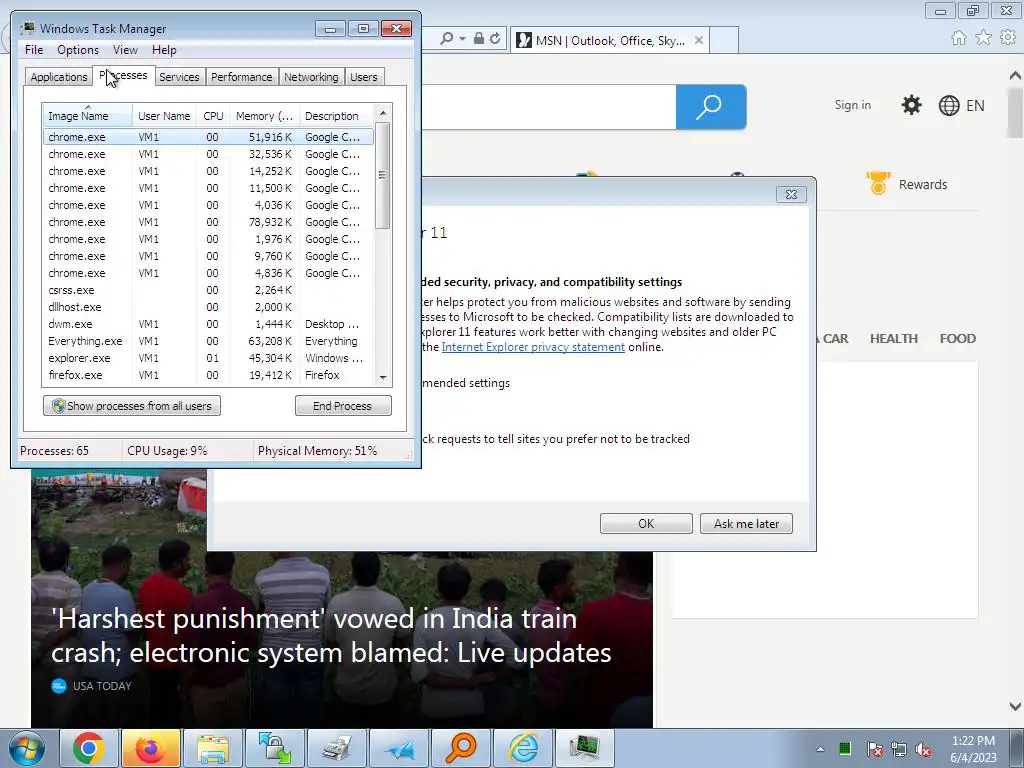The height and width of the screenshot is (768, 1024).
Task: Click process list scroll down arrow
Action: tap(383, 377)
